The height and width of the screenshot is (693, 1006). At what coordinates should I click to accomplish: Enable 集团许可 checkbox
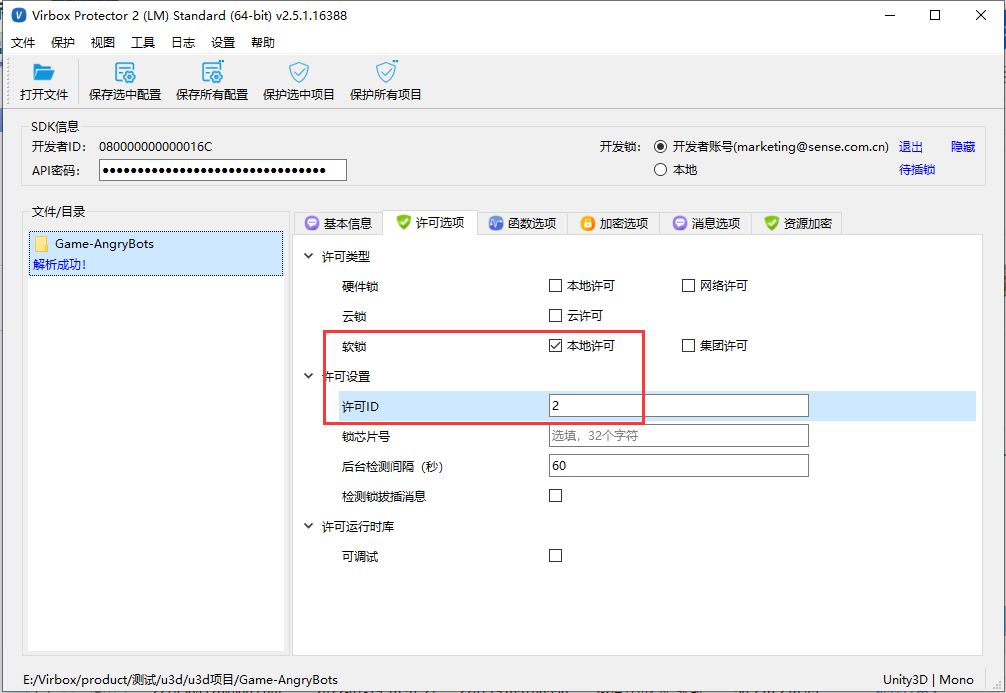pyautogui.click(x=688, y=346)
